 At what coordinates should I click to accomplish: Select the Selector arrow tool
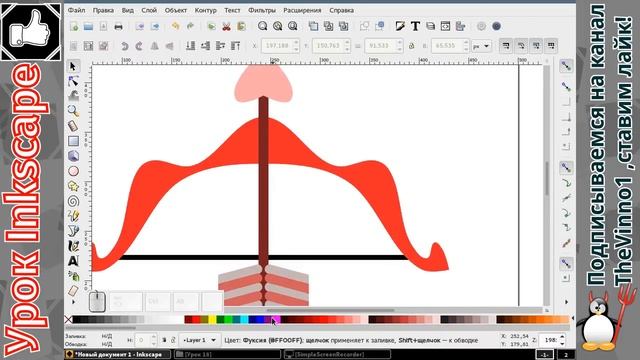click(x=73, y=66)
